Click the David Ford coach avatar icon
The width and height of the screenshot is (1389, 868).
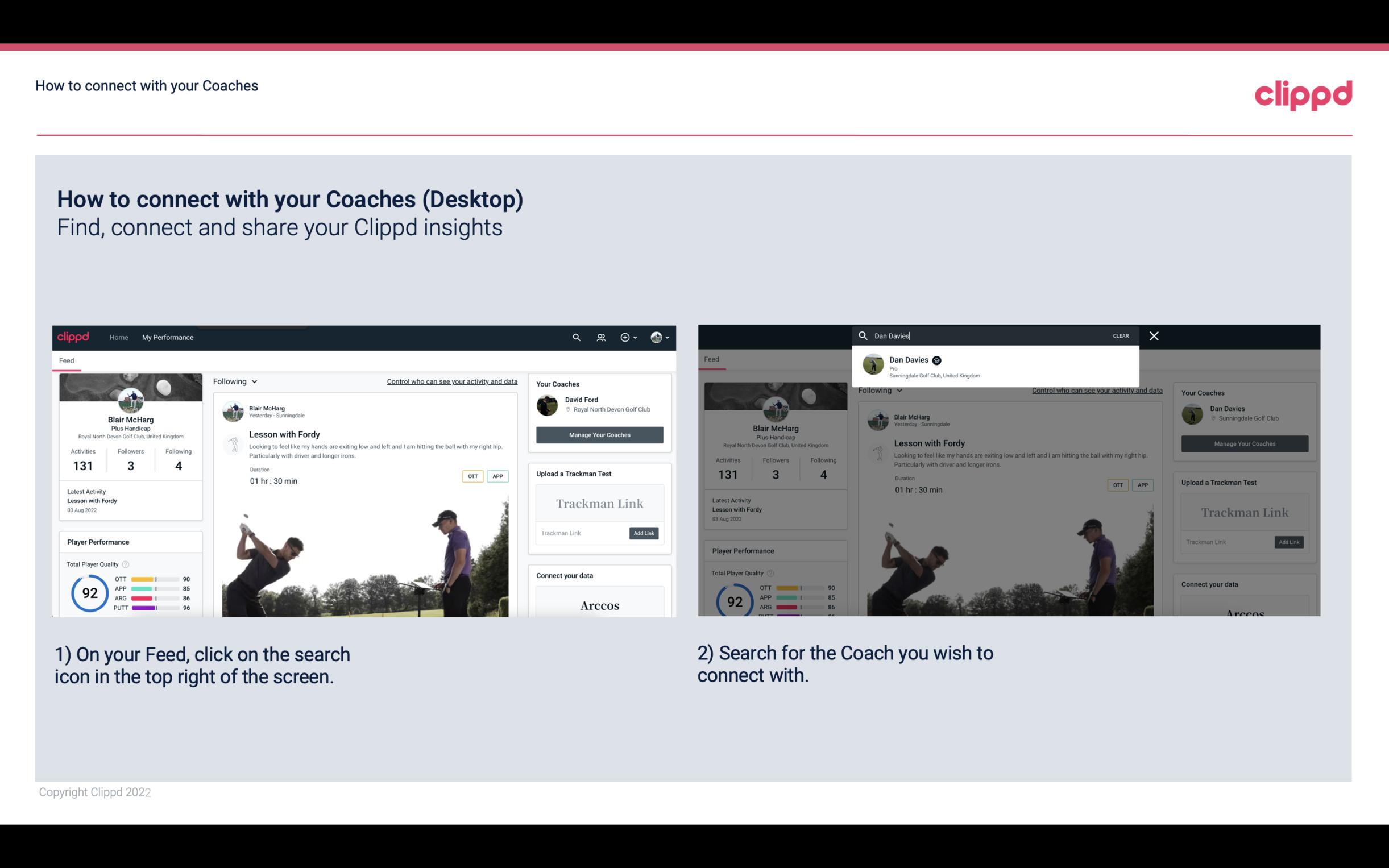tap(547, 404)
